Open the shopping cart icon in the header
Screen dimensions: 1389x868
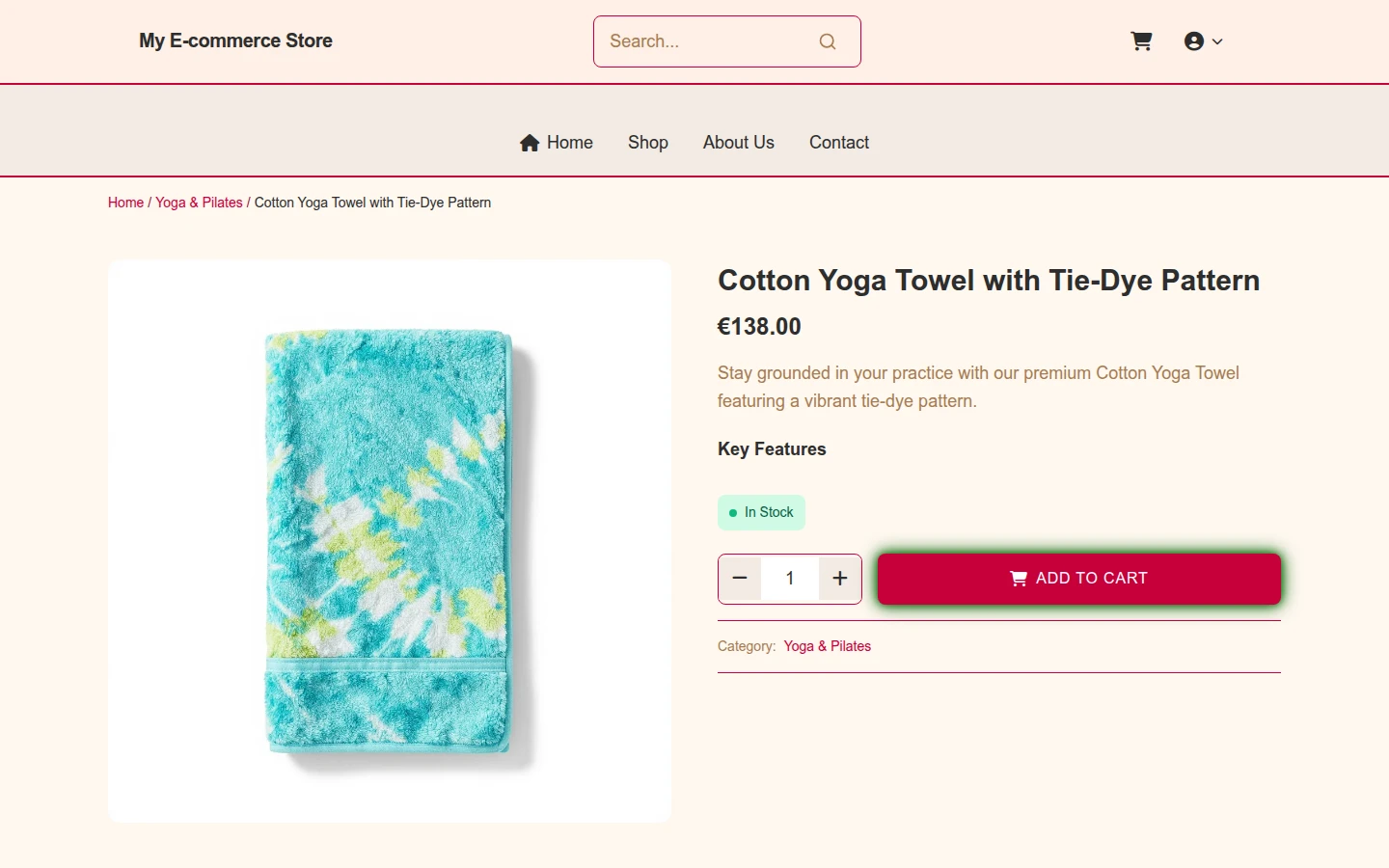(1141, 41)
